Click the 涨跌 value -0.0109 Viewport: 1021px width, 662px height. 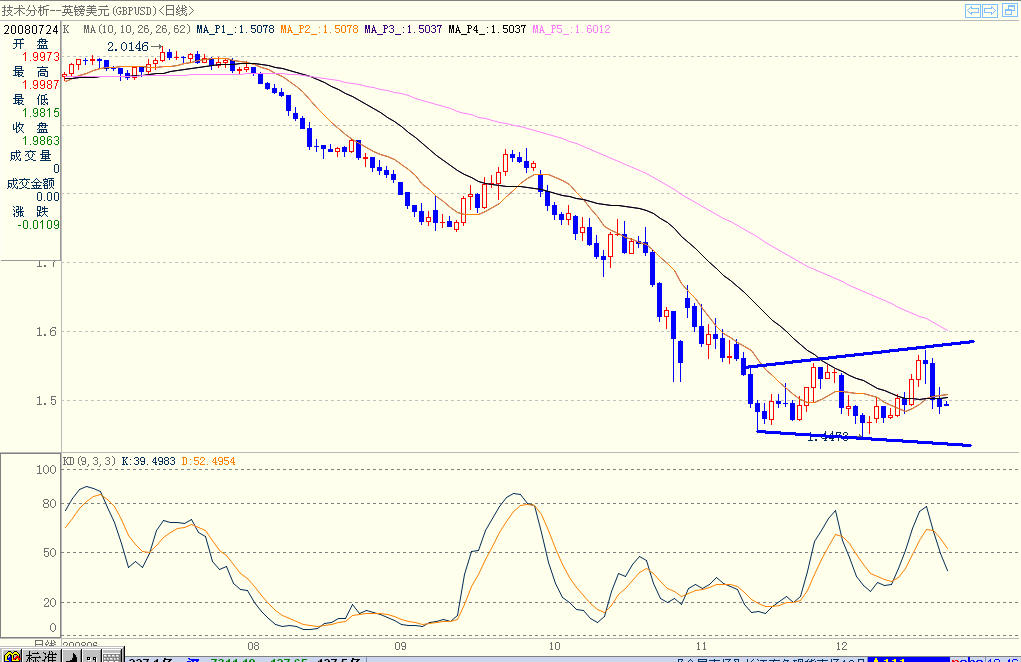(x=38, y=225)
